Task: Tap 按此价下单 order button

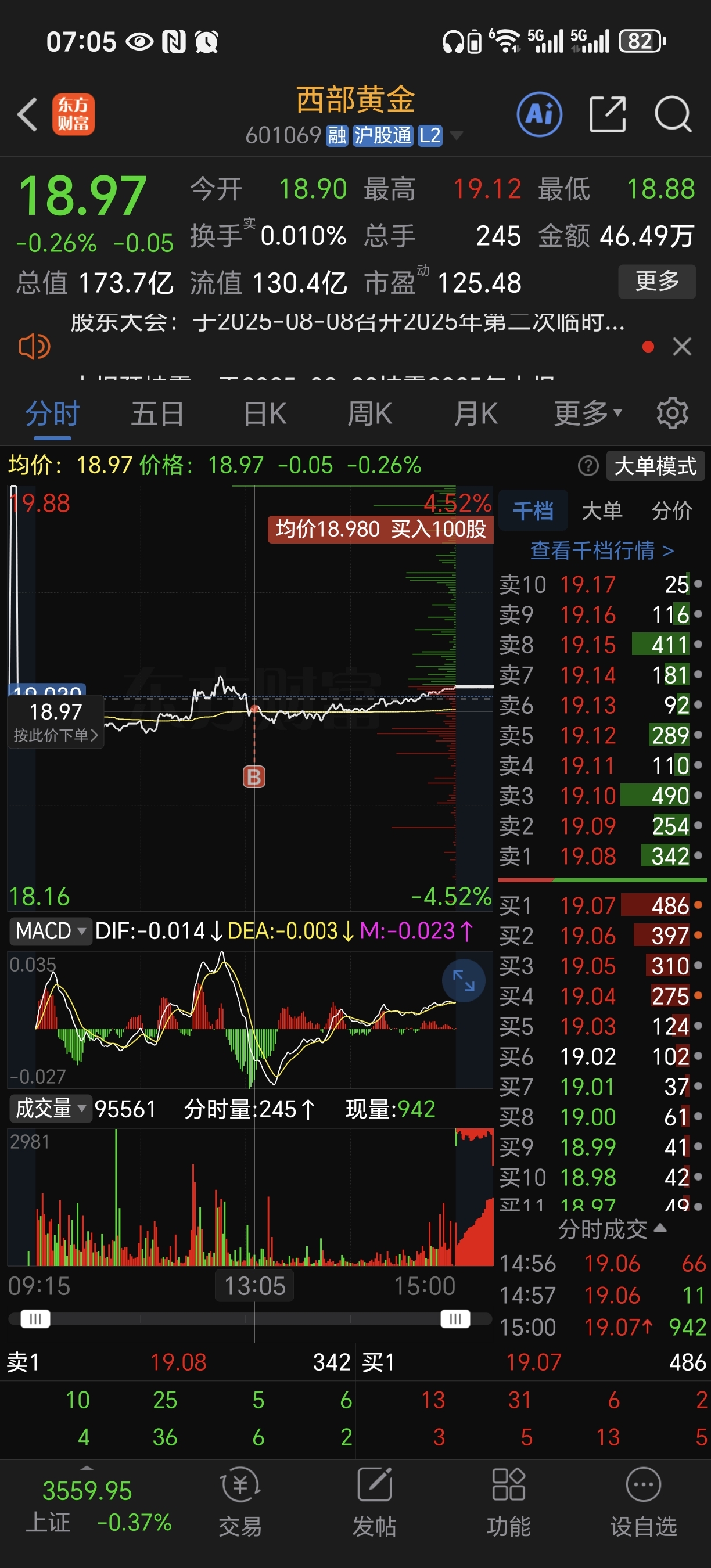Action: (55, 722)
